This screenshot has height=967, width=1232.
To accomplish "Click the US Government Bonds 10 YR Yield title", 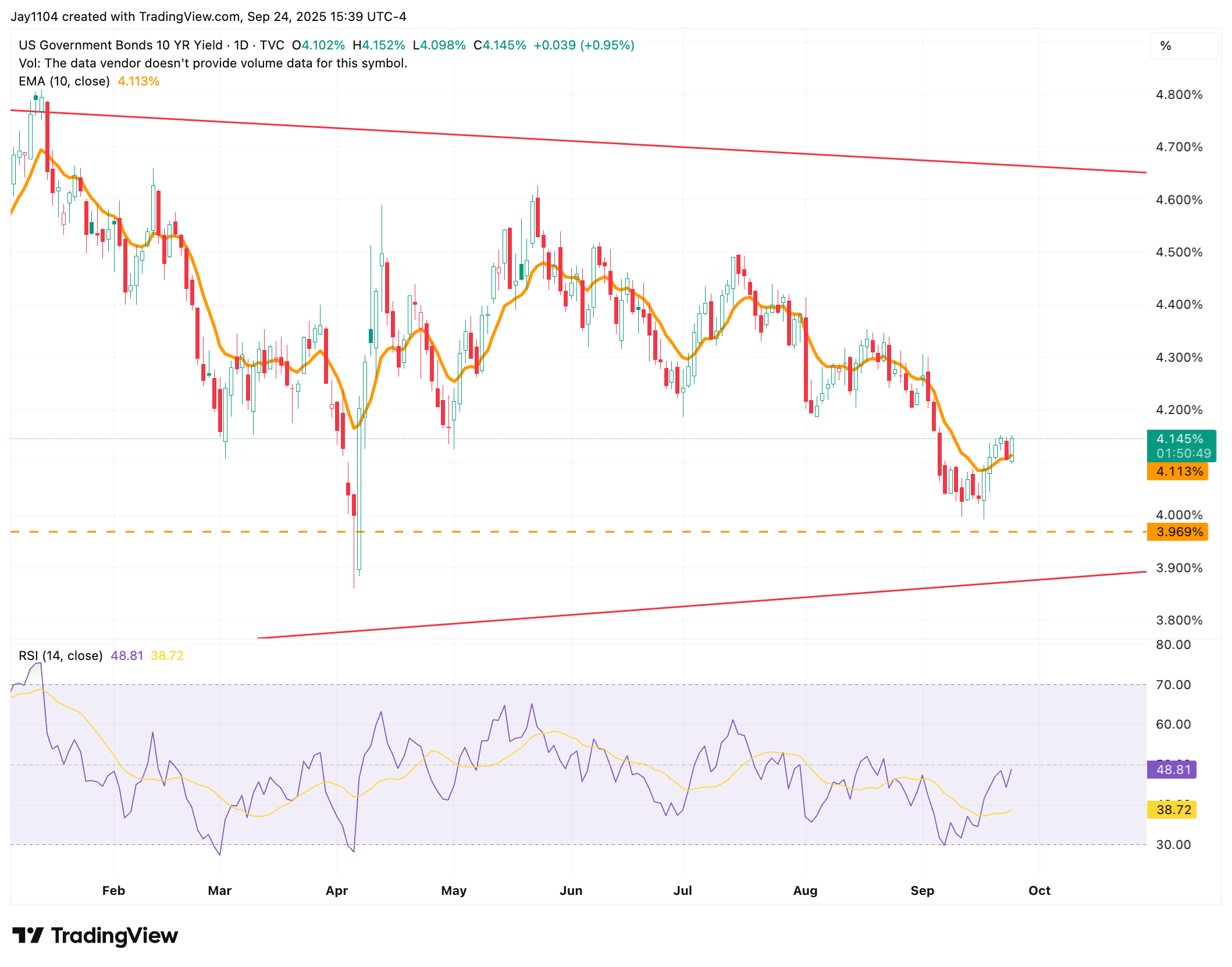I will coord(121,45).
